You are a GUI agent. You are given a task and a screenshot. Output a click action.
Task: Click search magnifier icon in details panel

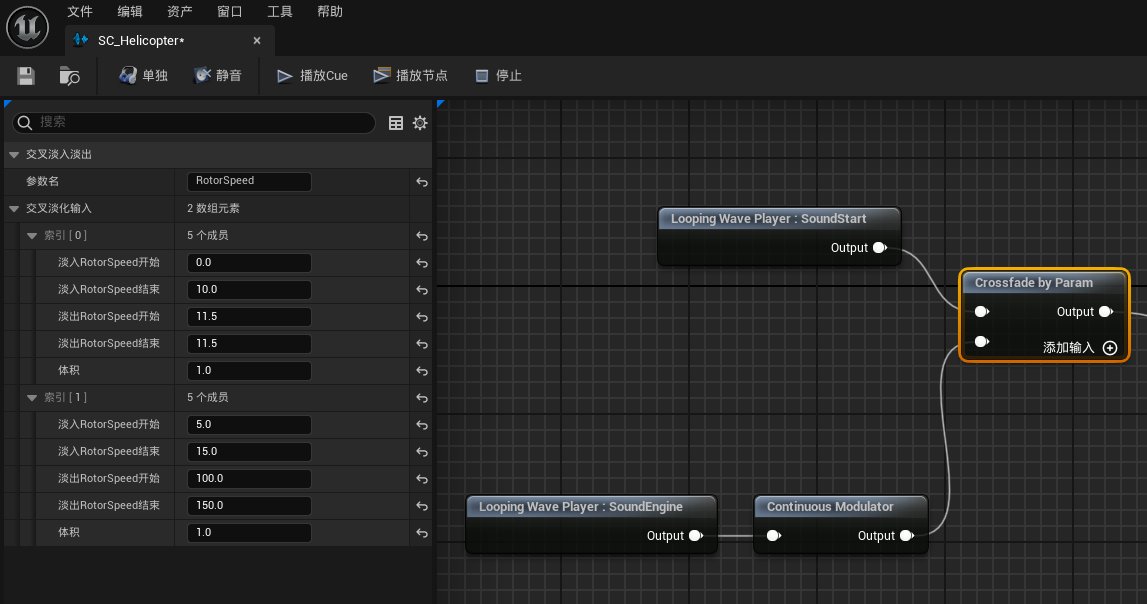25,123
